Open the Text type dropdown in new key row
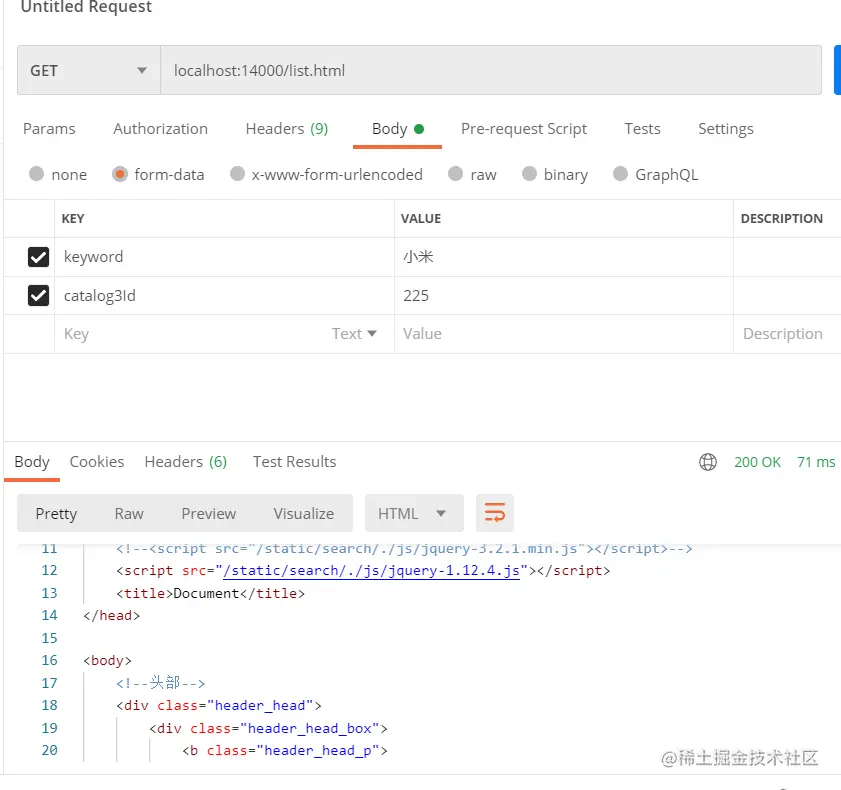The height and width of the screenshot is (790, 841). pyautogui.click(x=354, y=334)
